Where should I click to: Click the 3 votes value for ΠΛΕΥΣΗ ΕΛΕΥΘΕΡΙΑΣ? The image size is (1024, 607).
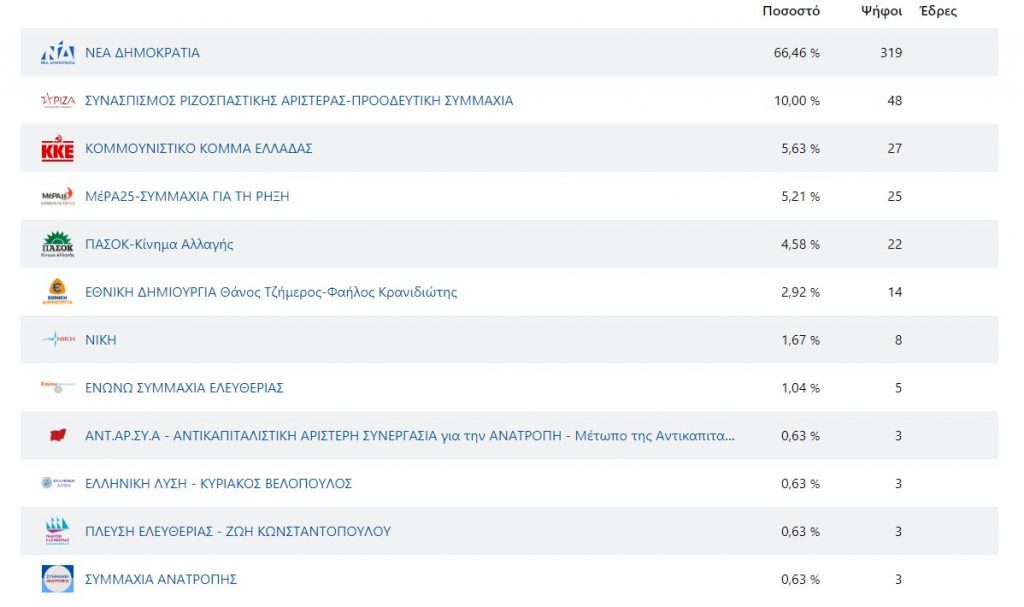[899, 531]
